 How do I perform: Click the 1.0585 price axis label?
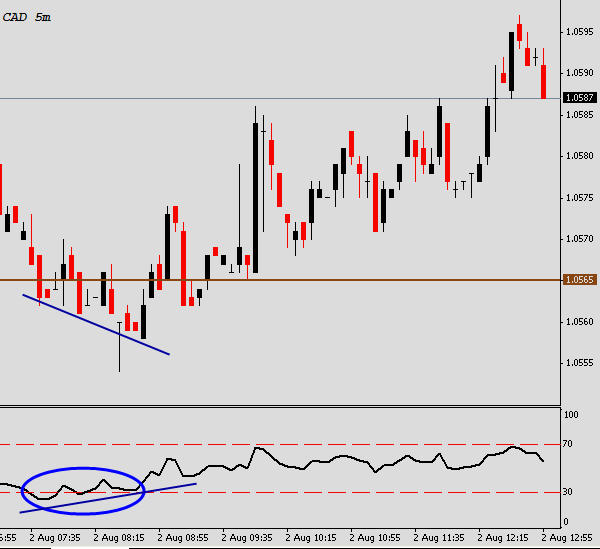(579, 114)
